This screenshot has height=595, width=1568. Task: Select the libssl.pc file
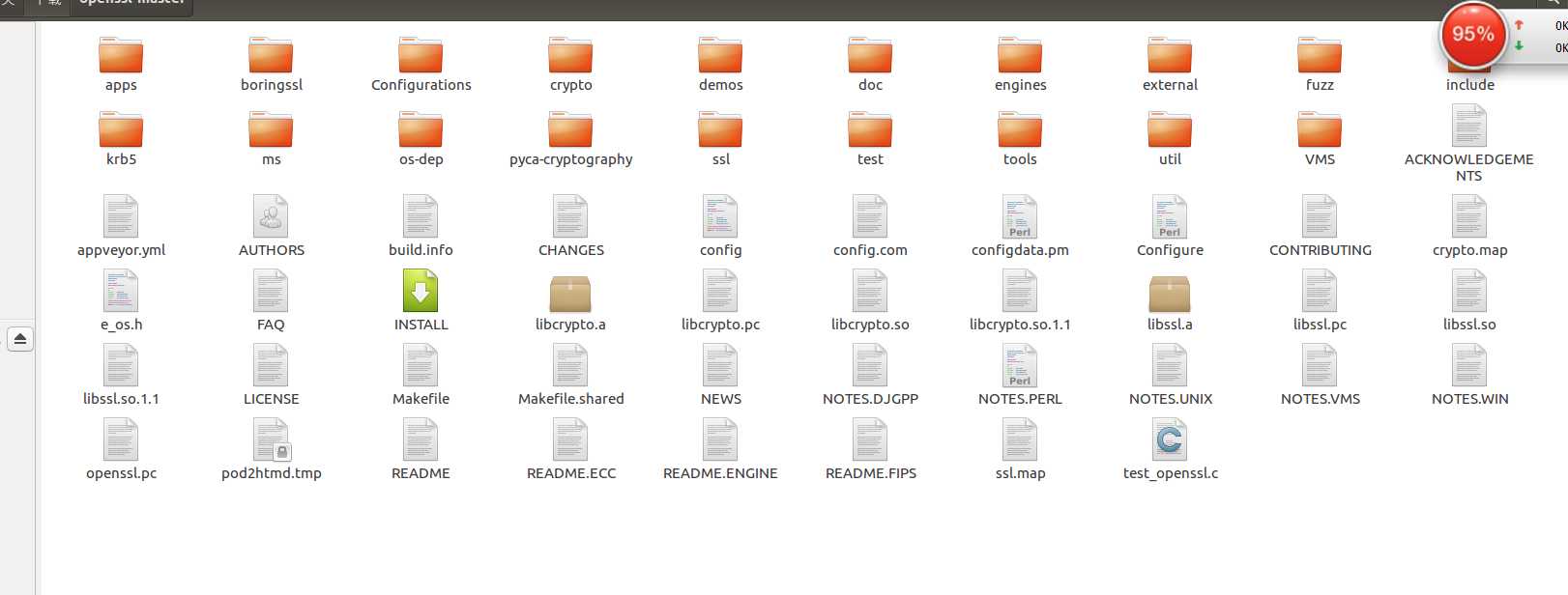[1320, 291]
